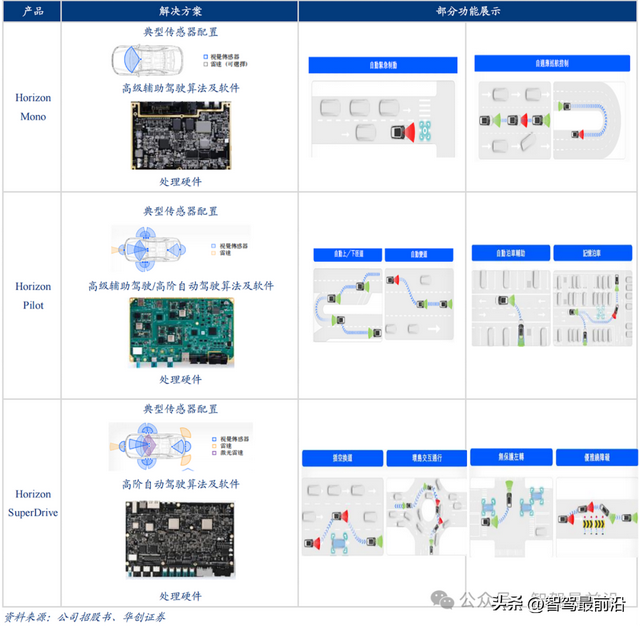
Task: Click the roundabout diagram under 環島交互通行
Action: 427,517
